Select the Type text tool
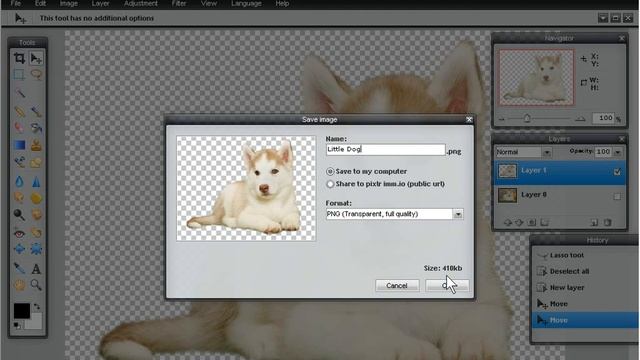Screen dimensions: 640x360 click(x=36, y=269)
